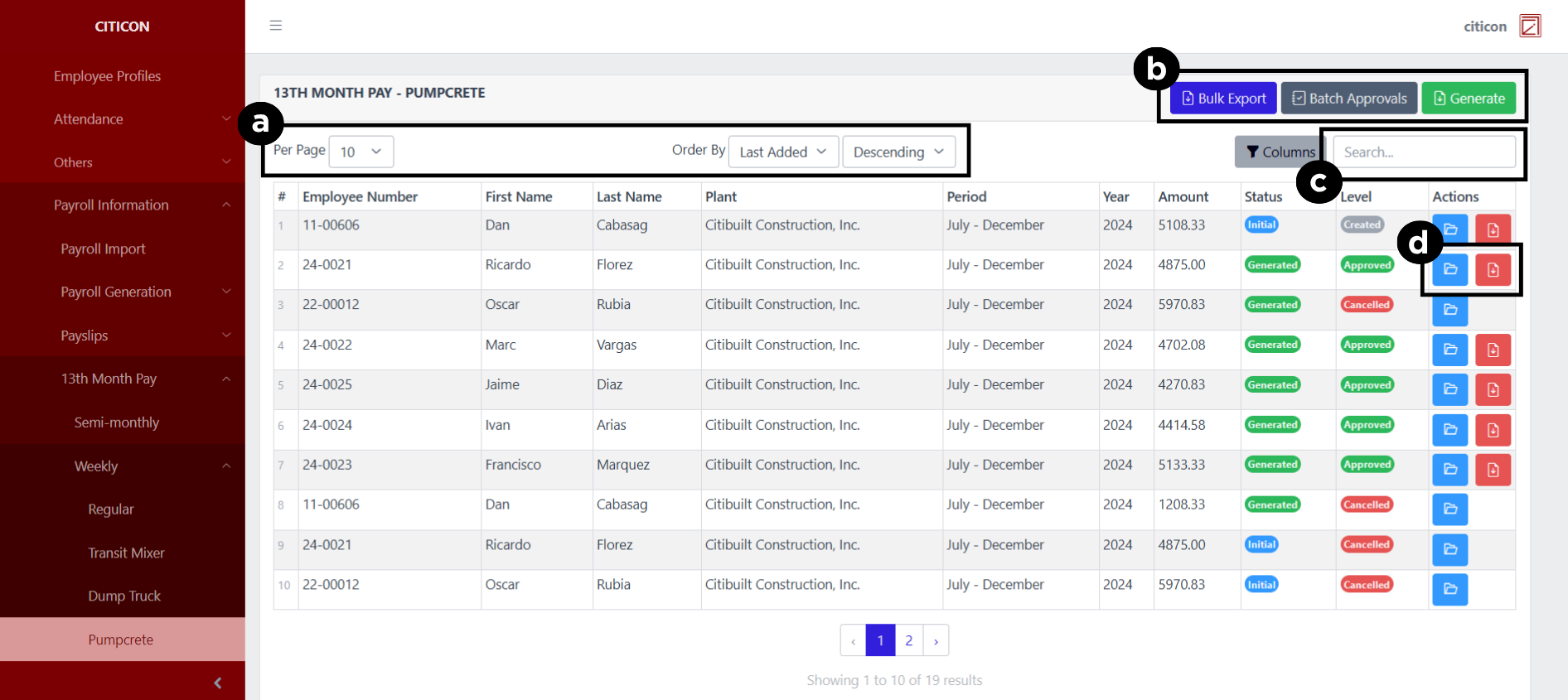Click the Search input field
The width and height of the screenshot is (1568, 700).
point(1424,152)
